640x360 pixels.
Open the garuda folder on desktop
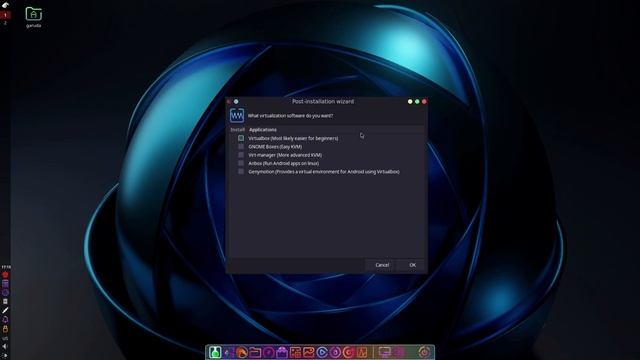tap(33, 17)
